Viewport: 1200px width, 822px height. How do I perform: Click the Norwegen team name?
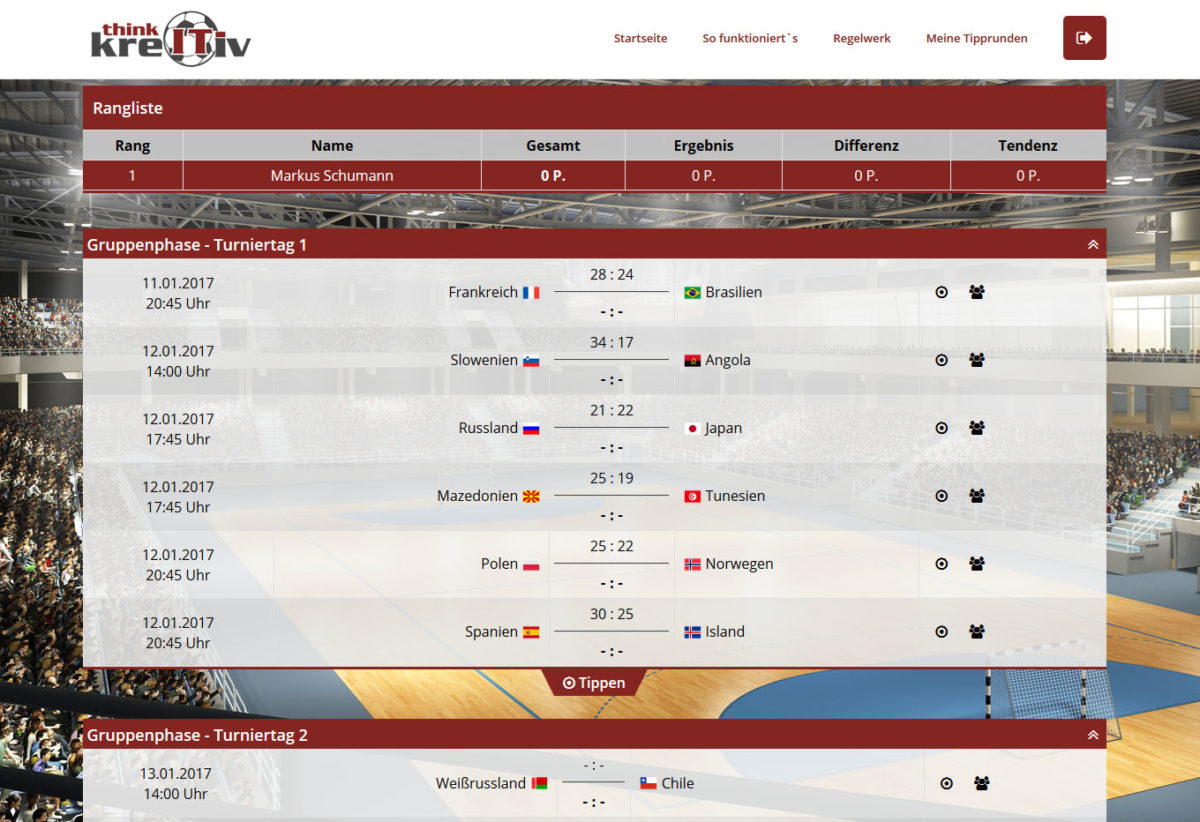coord(739,564)
